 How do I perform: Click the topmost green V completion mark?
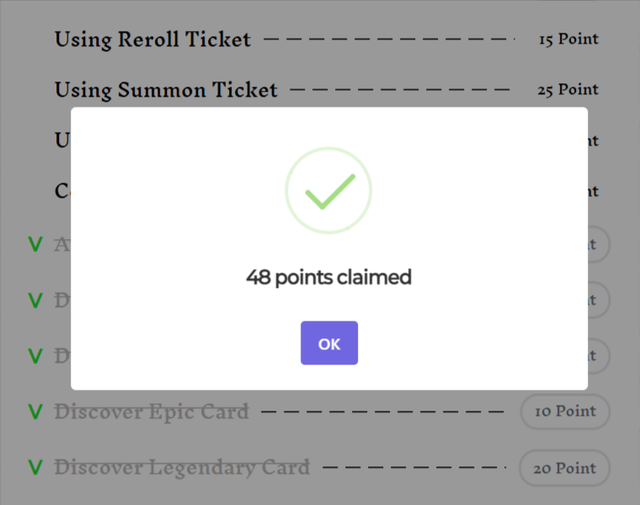(x=35, y=244)
